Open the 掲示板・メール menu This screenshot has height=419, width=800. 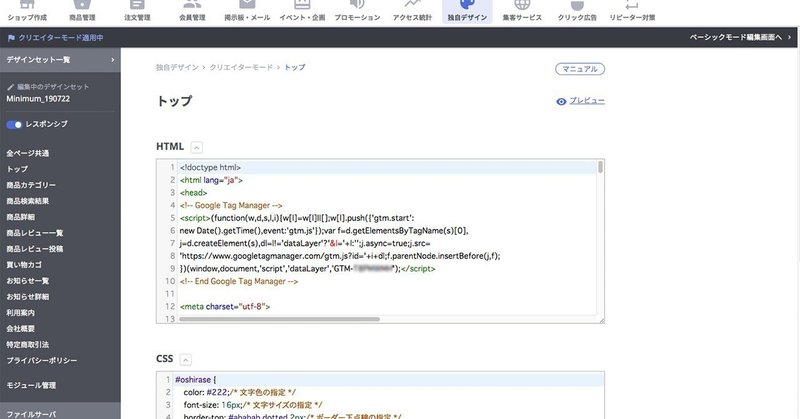[x=247, y=11]
